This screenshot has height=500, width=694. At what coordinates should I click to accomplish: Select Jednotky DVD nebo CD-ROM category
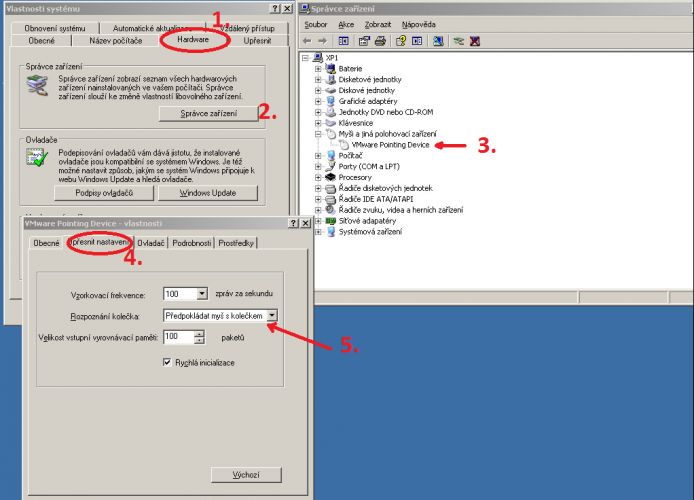(386, 112)
